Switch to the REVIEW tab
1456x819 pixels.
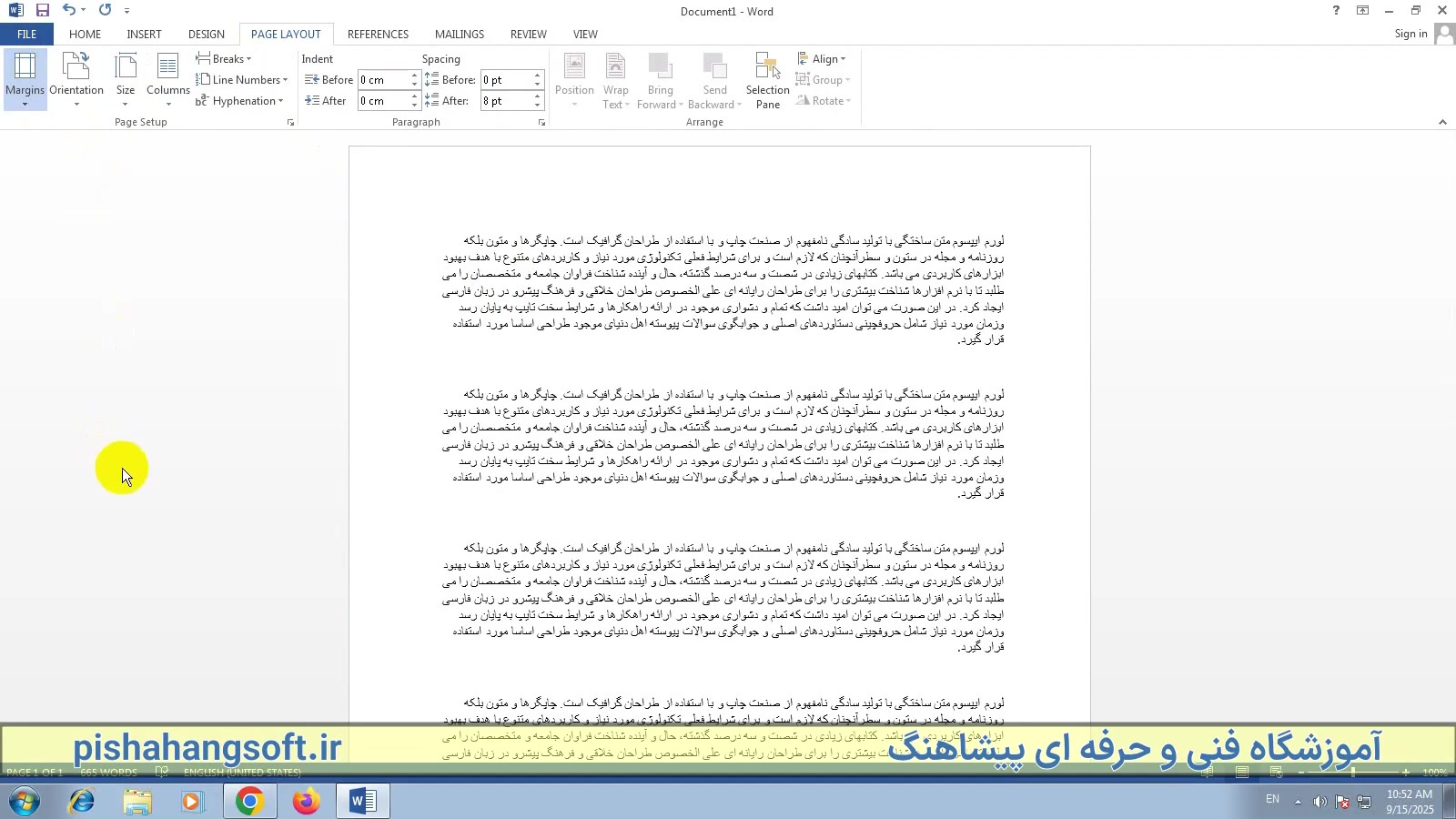(x=529, y=35)
